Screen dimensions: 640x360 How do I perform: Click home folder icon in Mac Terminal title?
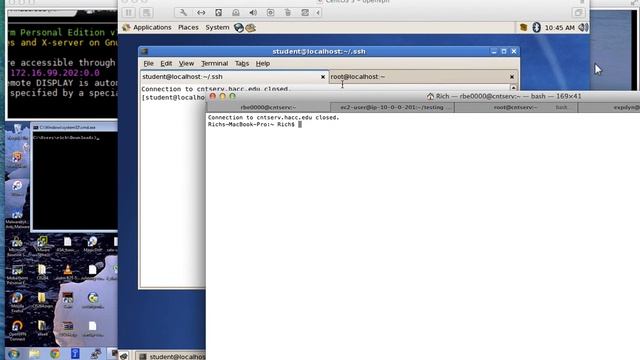point(430,97)
